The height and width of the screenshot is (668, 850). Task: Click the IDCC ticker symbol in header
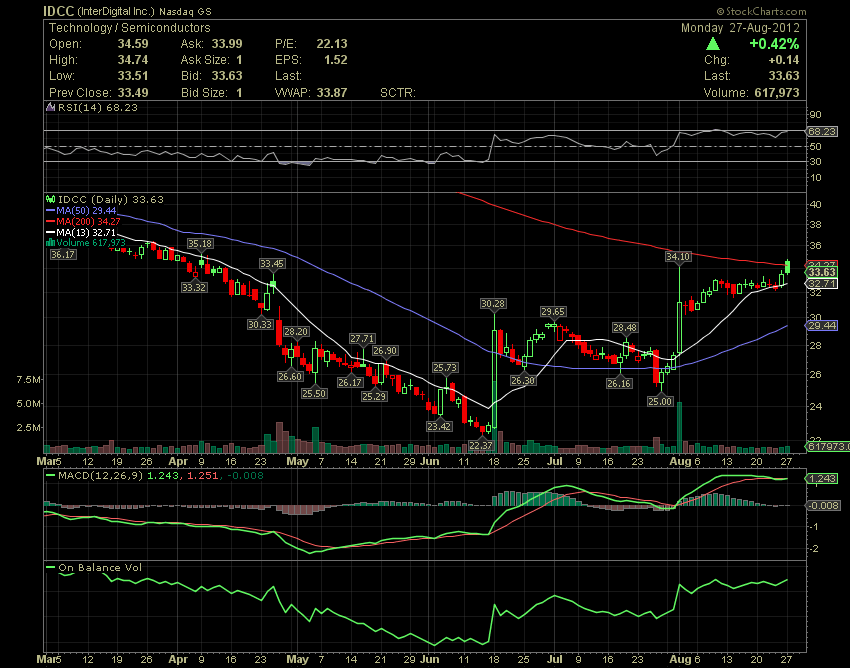(x=59, y=11)
